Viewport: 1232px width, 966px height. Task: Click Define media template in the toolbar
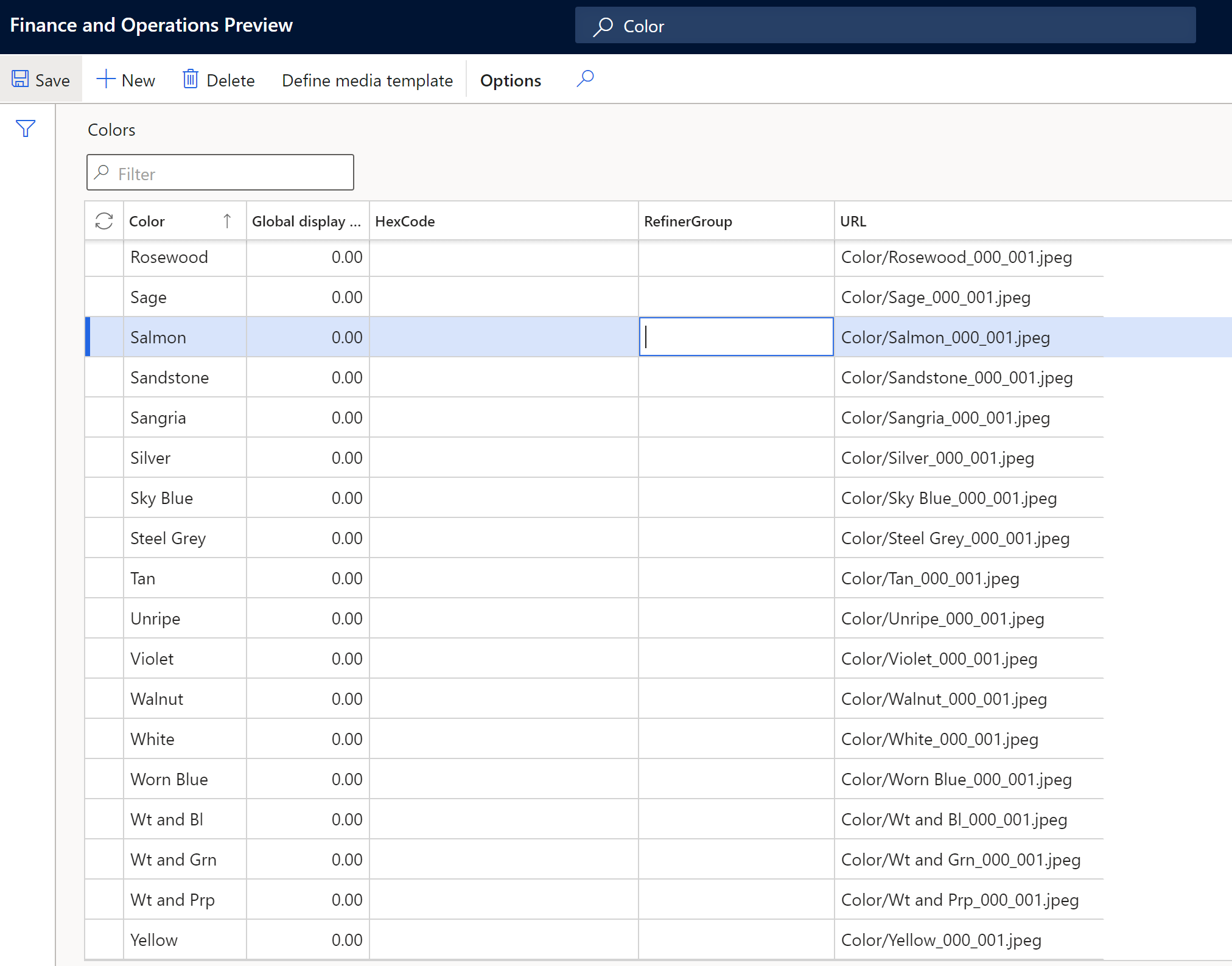tap(366, 79)
